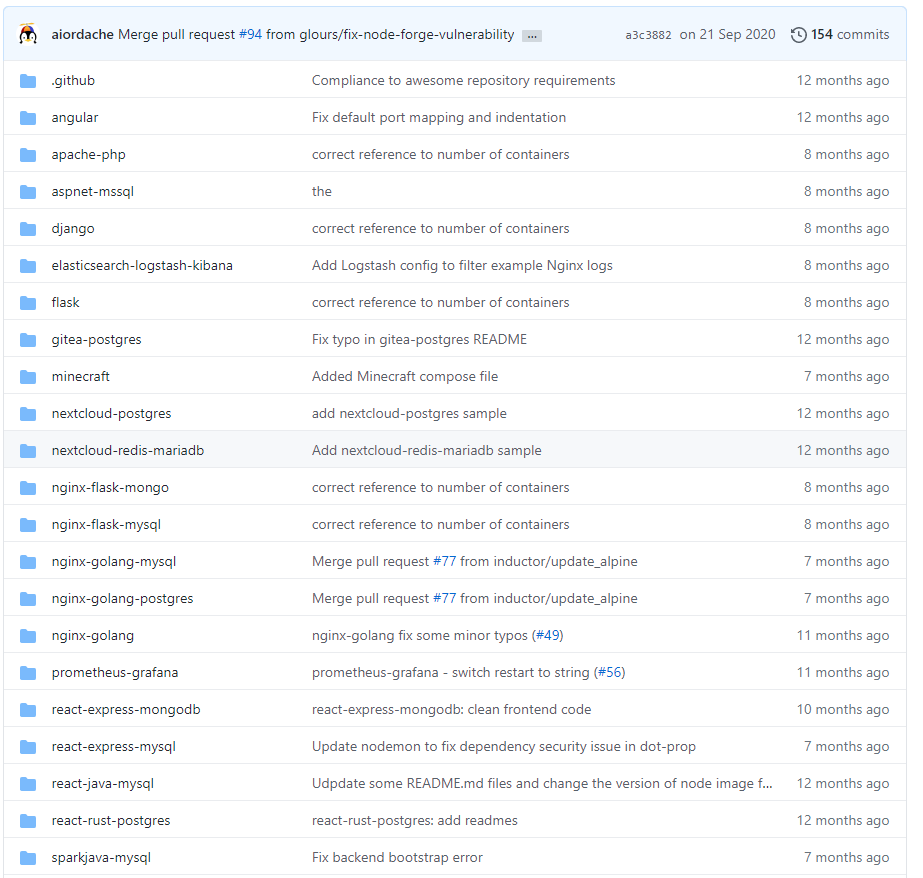Viewport: 923px width, 878px height.
Task: Click the prometheus-grafana folder icon
Action: 28,673
